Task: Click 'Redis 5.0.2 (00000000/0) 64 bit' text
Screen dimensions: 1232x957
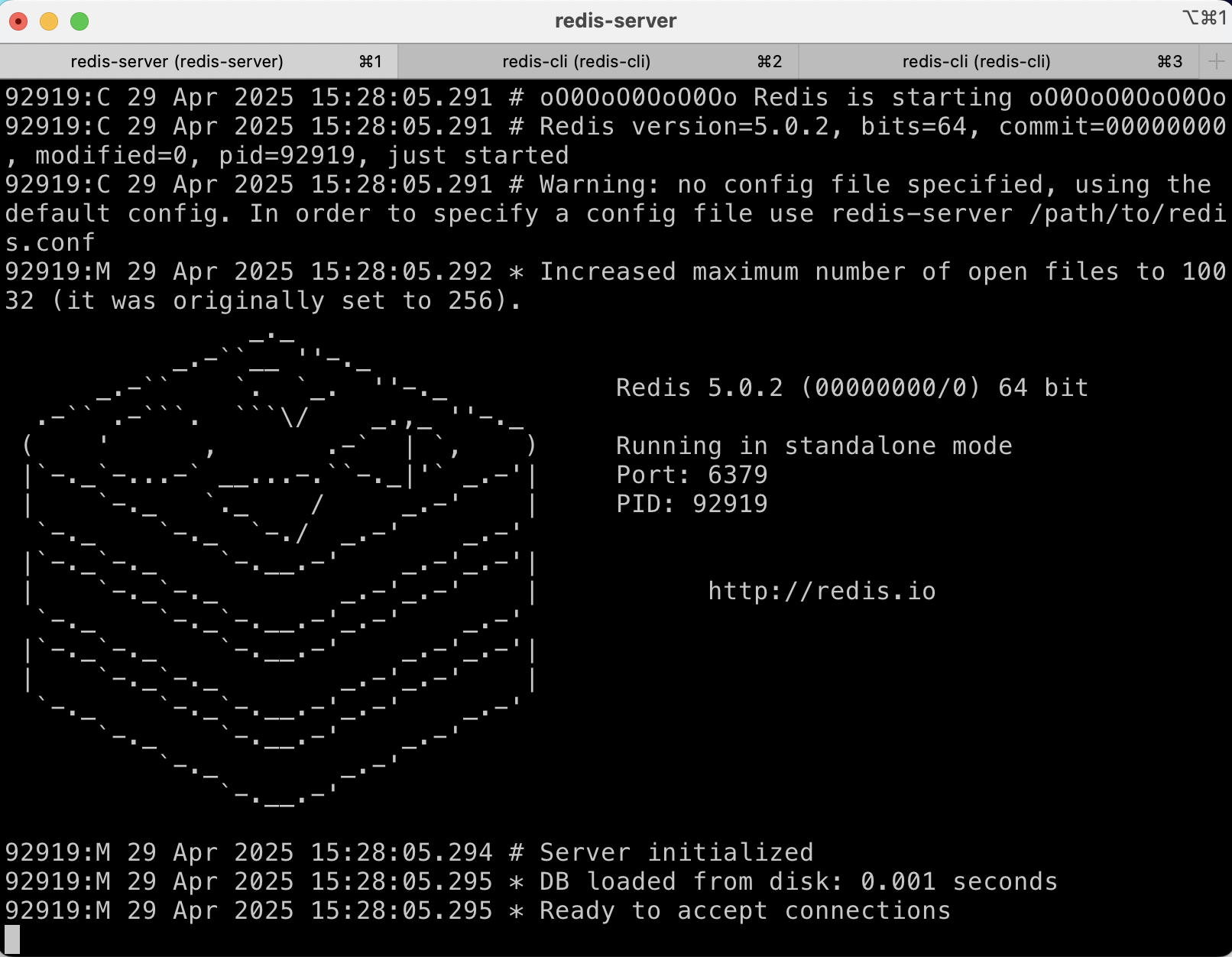Action: [x=852, y=388]
